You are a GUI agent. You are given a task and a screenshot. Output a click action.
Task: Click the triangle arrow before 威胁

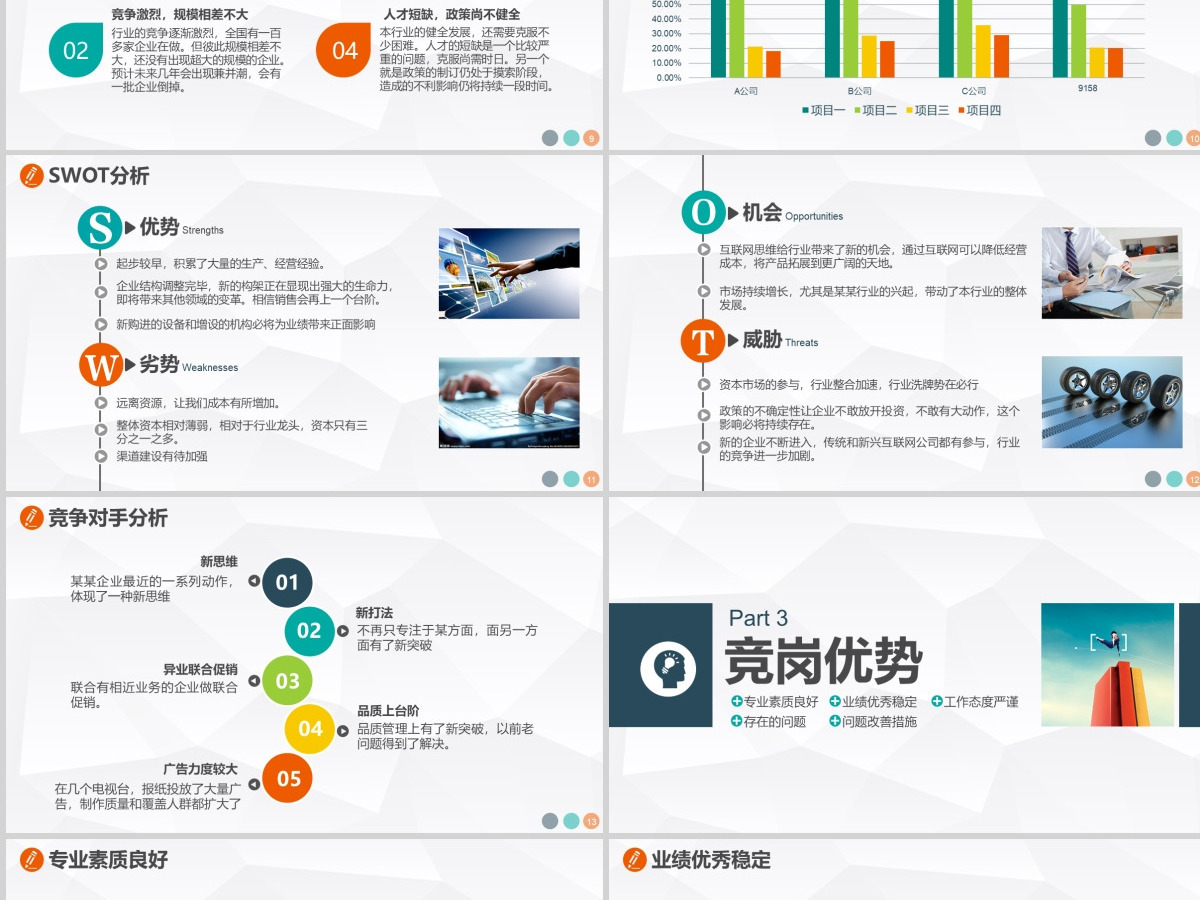pyautogui.click(x=733, y=340)
